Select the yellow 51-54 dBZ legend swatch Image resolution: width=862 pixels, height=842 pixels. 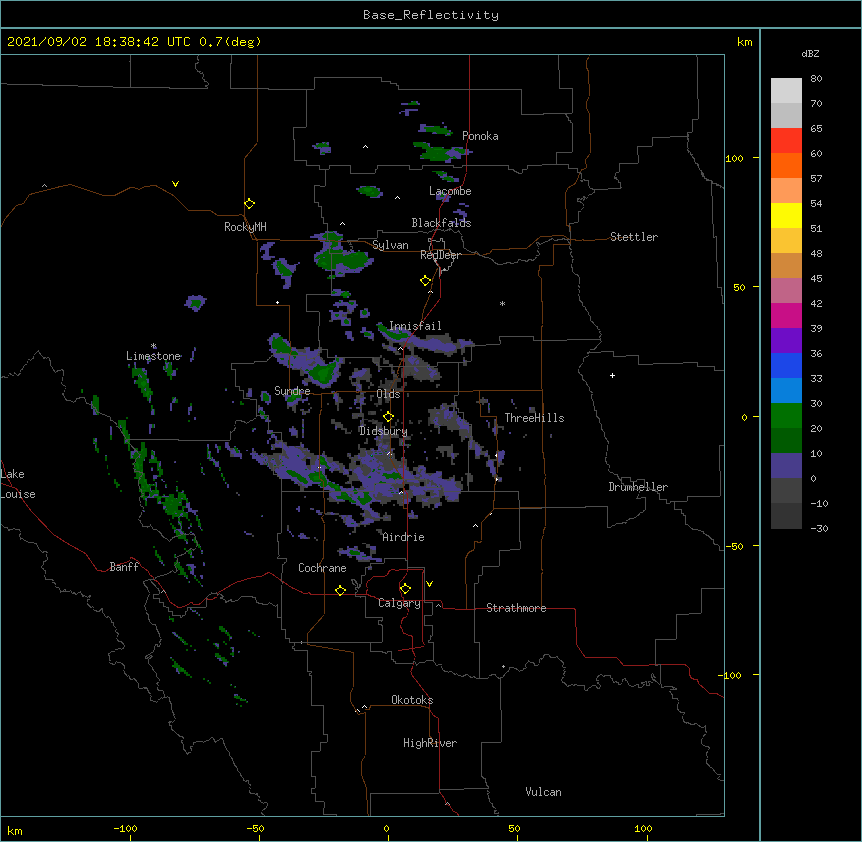786,216
